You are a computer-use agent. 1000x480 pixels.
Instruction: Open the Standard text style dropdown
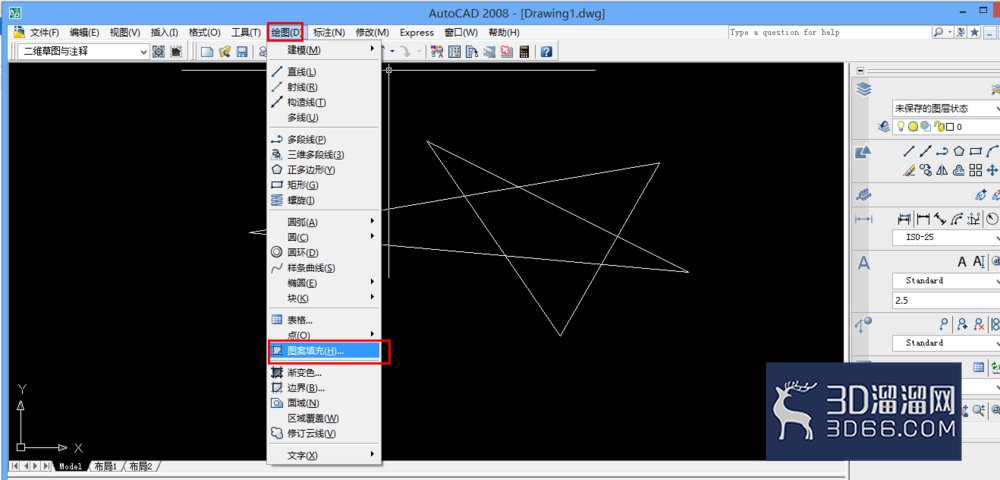pyautogui.click(x=946, y=280)
